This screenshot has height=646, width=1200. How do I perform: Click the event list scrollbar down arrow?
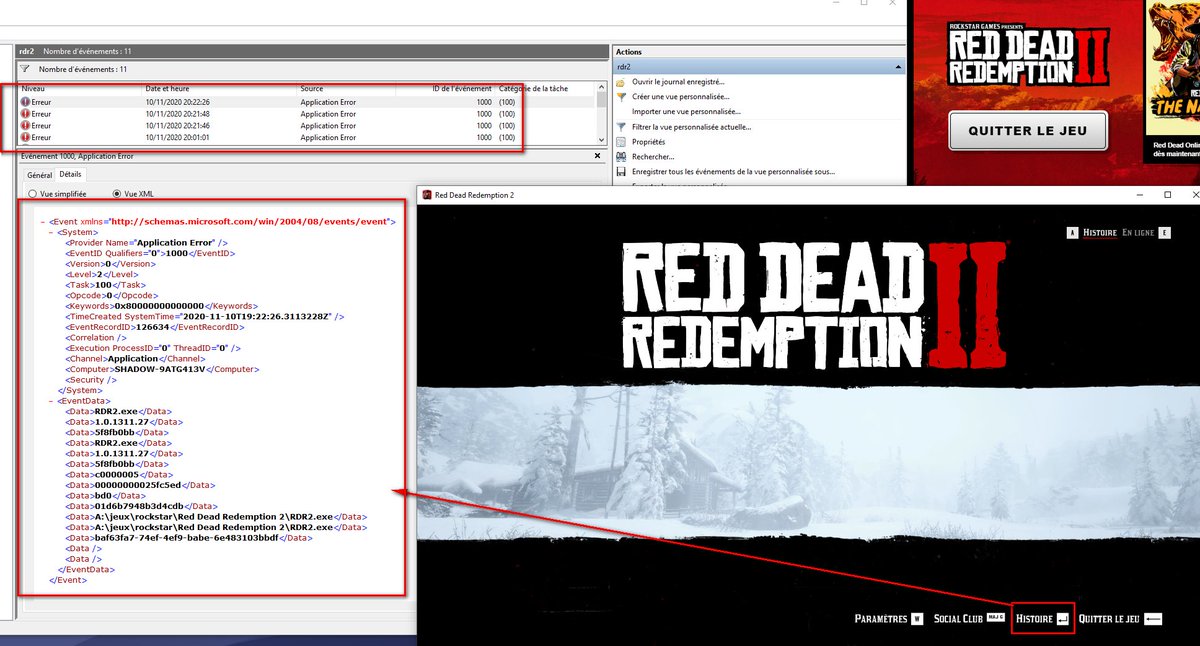pyautogui.click(x=601, y=140)
